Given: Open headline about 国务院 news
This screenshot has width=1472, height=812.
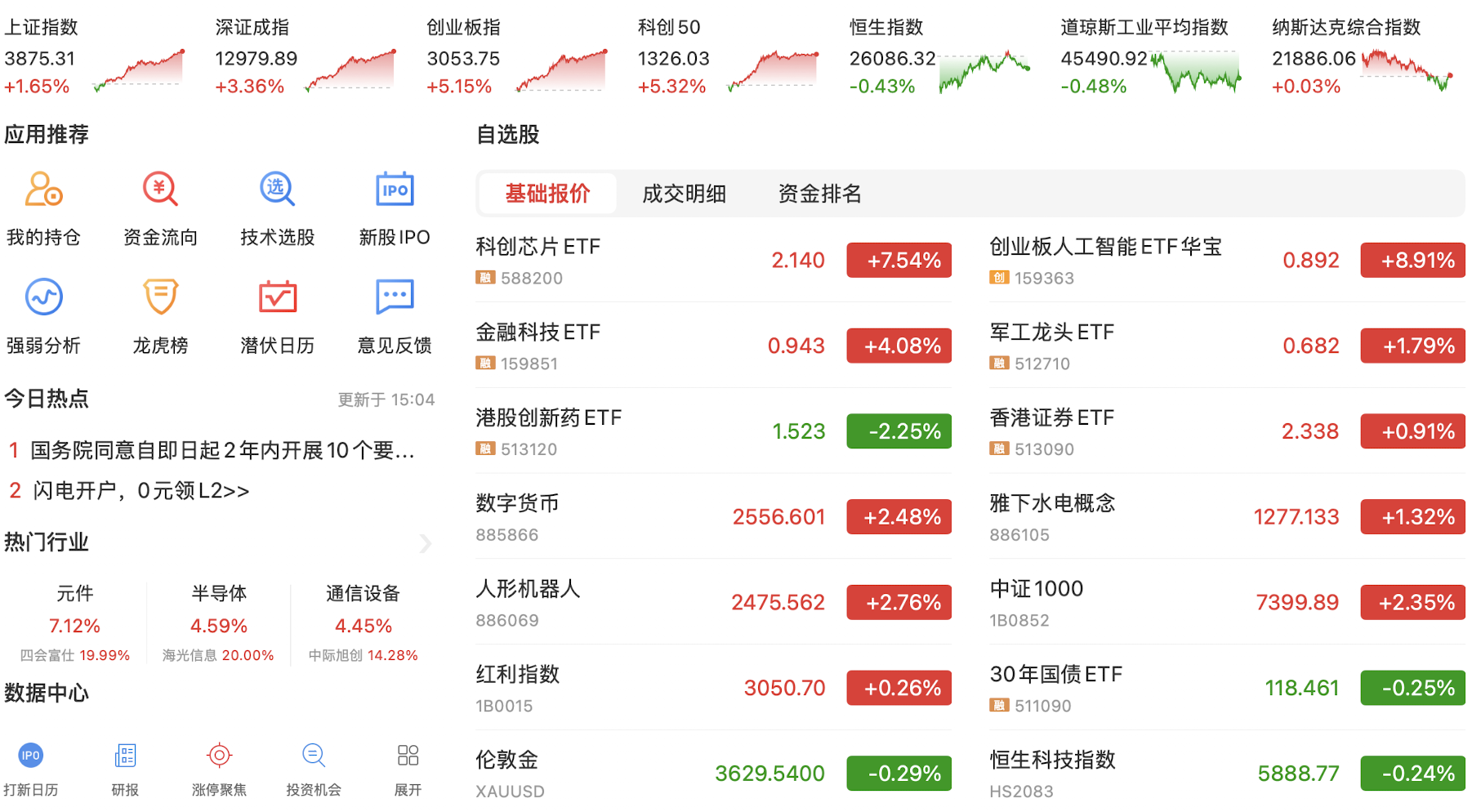Looking at the screenshot, I should (222, 450).
